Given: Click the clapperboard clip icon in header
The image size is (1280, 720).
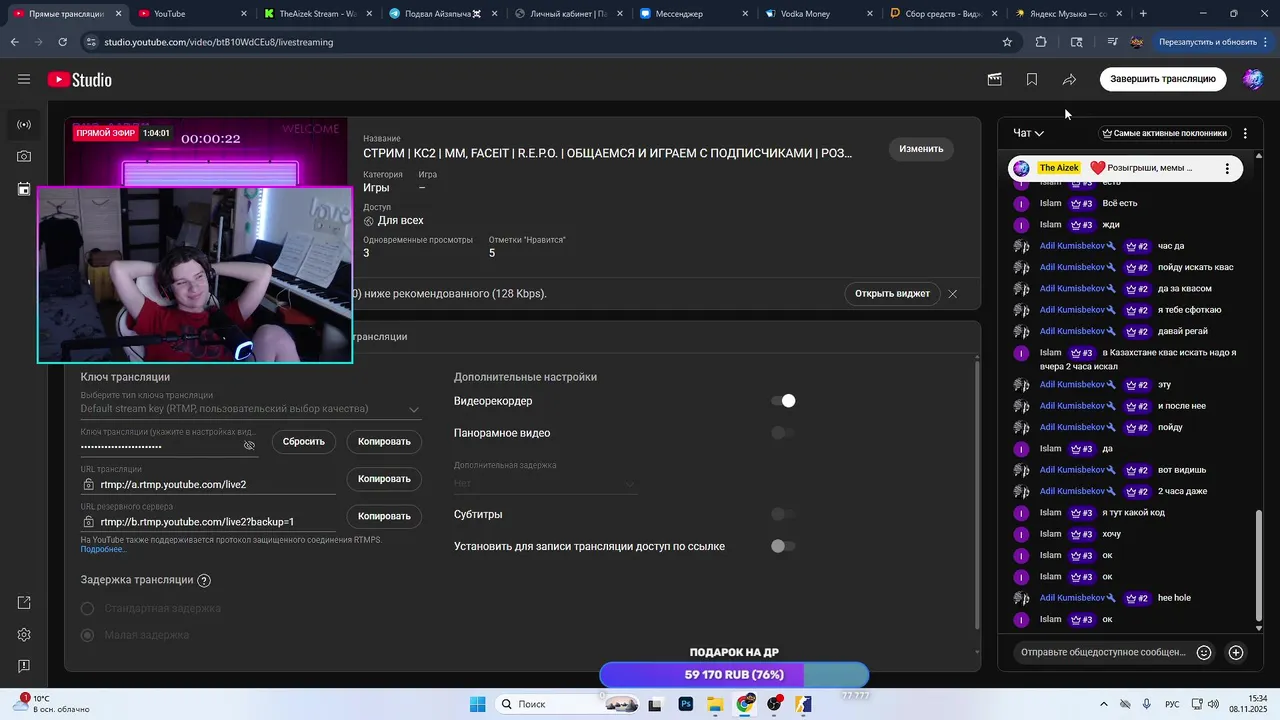Looking at the screenshot, I should click(994, 79).
